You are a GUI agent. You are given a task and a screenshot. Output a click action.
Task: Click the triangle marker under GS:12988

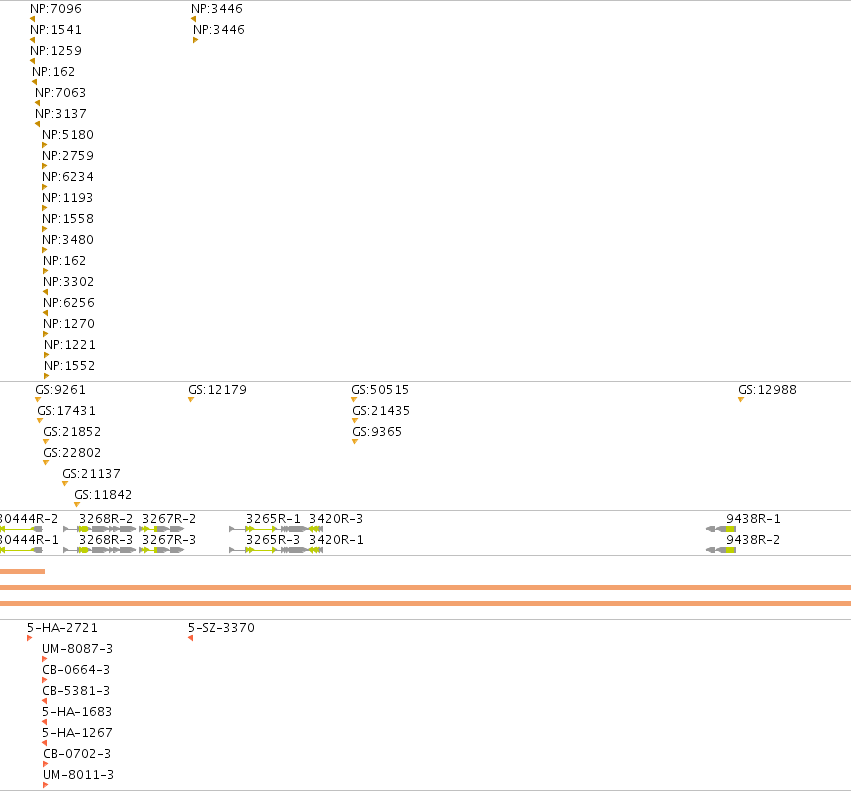(741, 400)
